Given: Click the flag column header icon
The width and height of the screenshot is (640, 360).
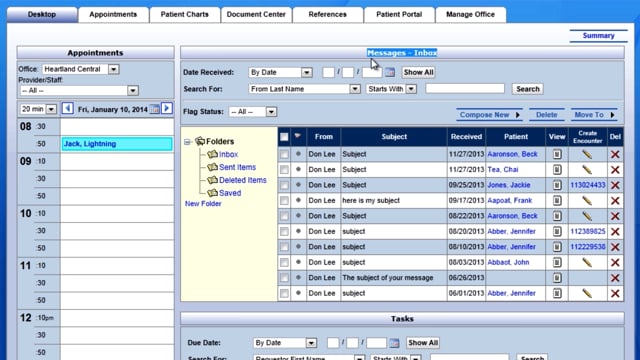Looking at the screenshot, I should [298, 136].
